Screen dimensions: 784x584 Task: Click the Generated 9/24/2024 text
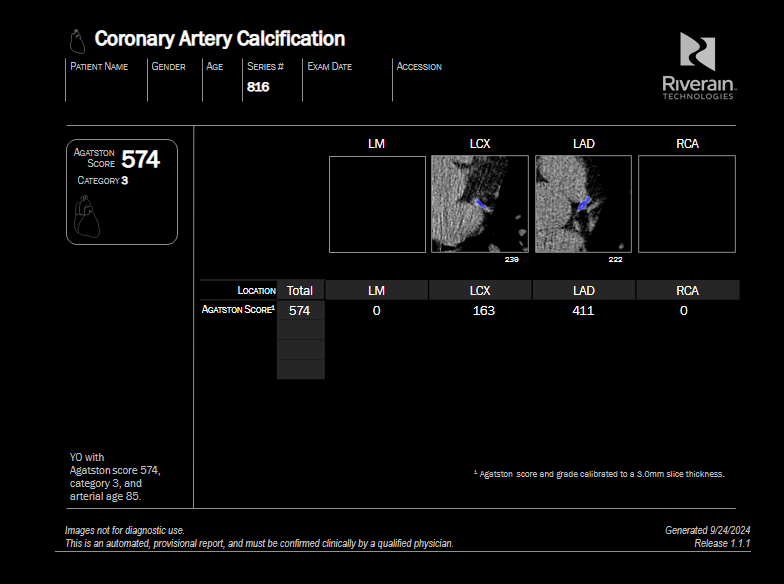708,530
